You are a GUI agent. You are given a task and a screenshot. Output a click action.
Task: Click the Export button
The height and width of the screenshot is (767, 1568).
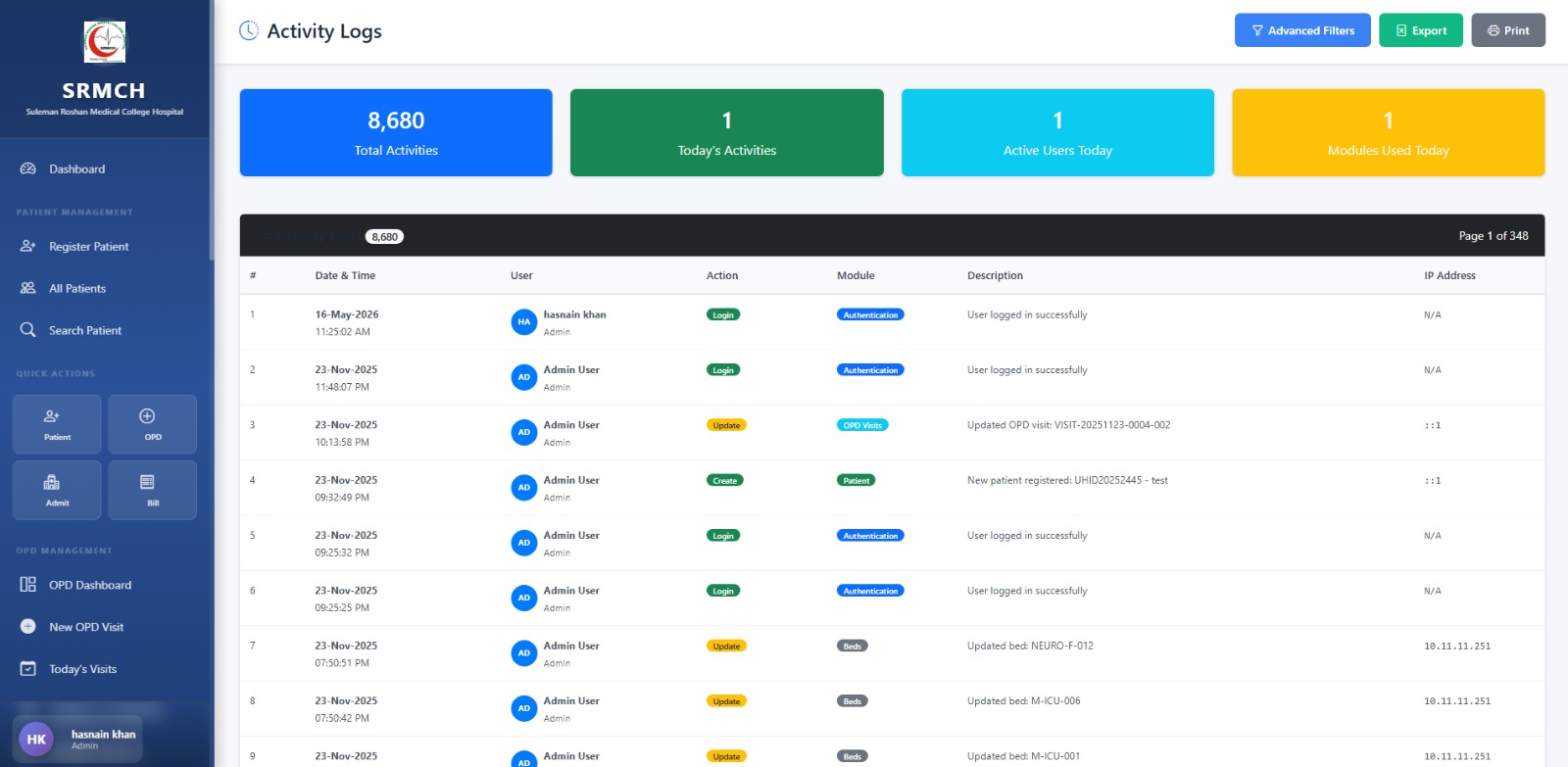click(x=1421, y=30)
